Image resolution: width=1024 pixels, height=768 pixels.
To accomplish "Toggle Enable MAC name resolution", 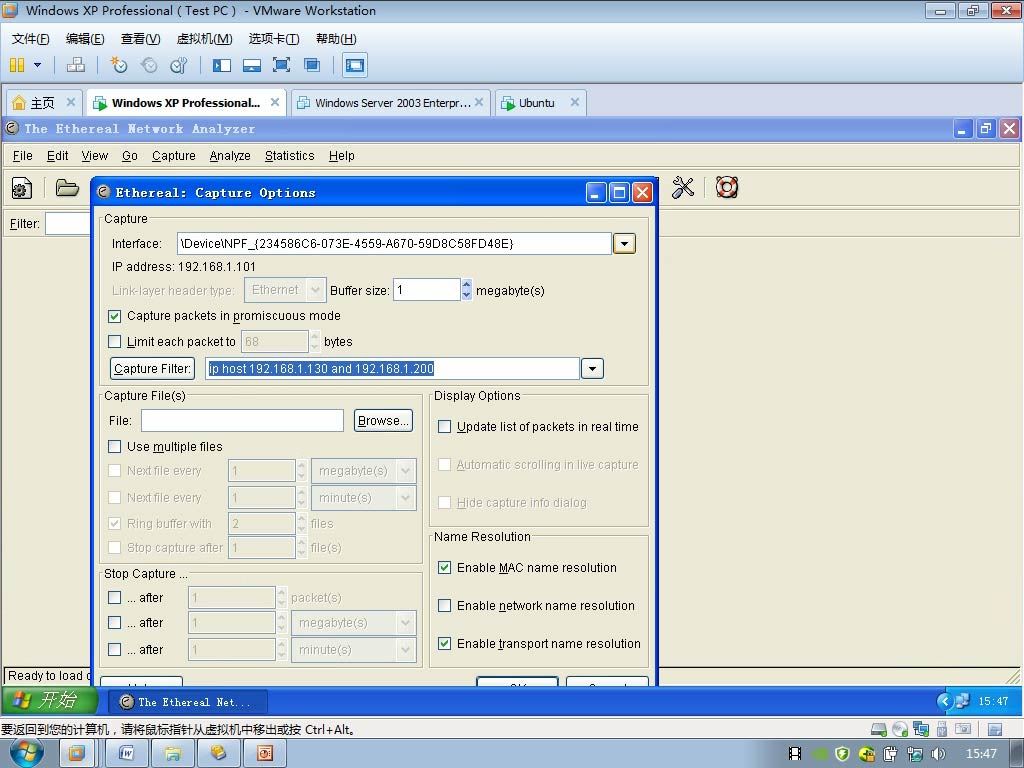I will tap(445, 568).
